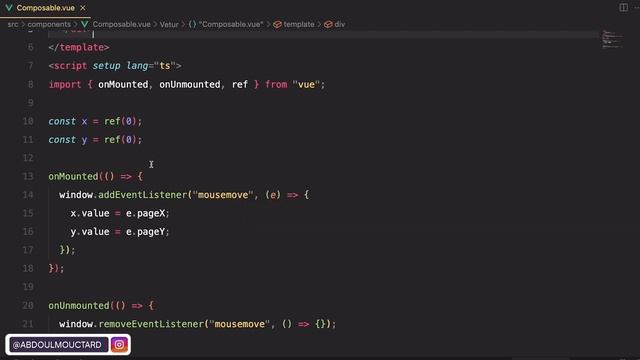Open 'components' breadcrumb segment
This screenshot has height=360, width=640.
pos(49,24)
